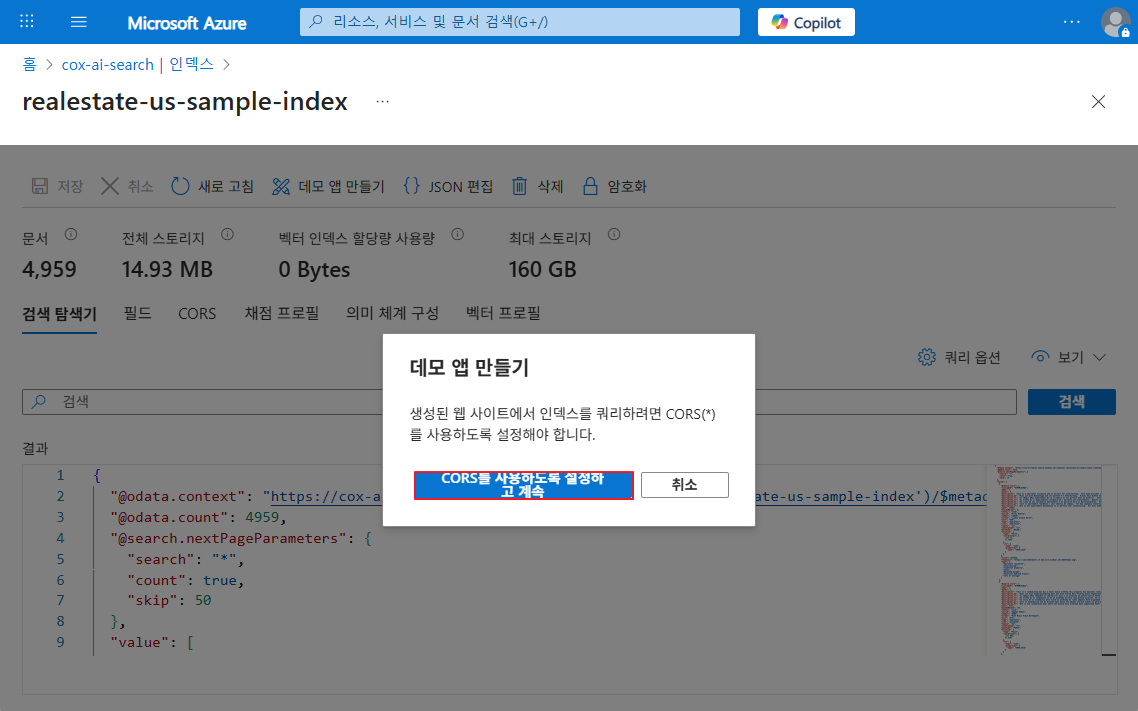
Task: Click the JSON results minimap
Action: pos(1051,560)
